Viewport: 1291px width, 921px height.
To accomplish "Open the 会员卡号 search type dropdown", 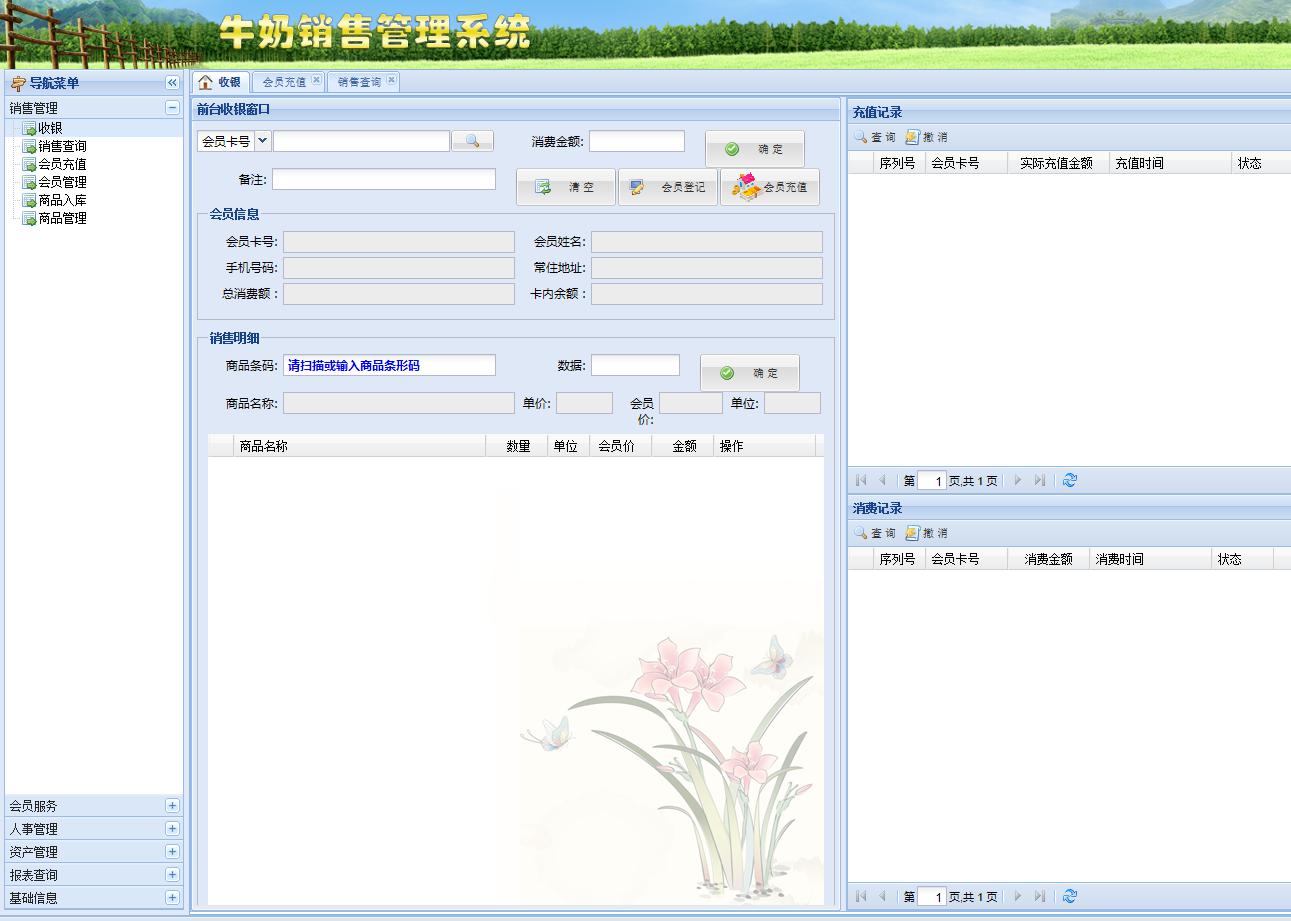I will [x=263, y=141].
